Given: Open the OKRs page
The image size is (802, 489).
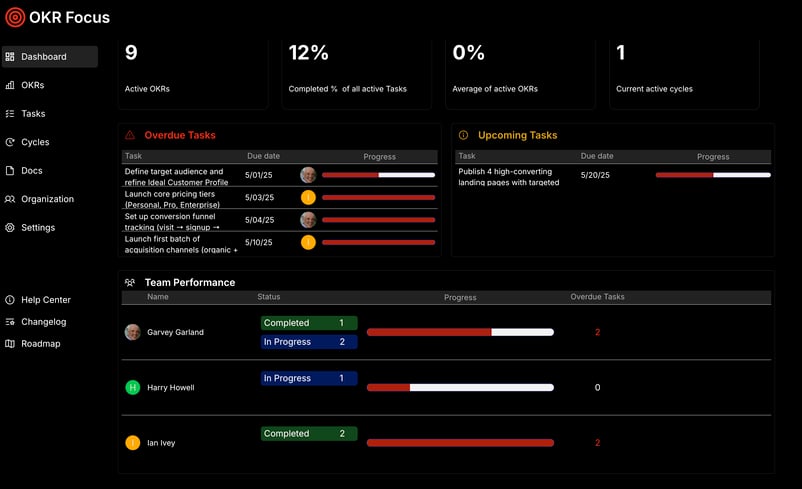Looking at the screenshot, I should point(32,85).
